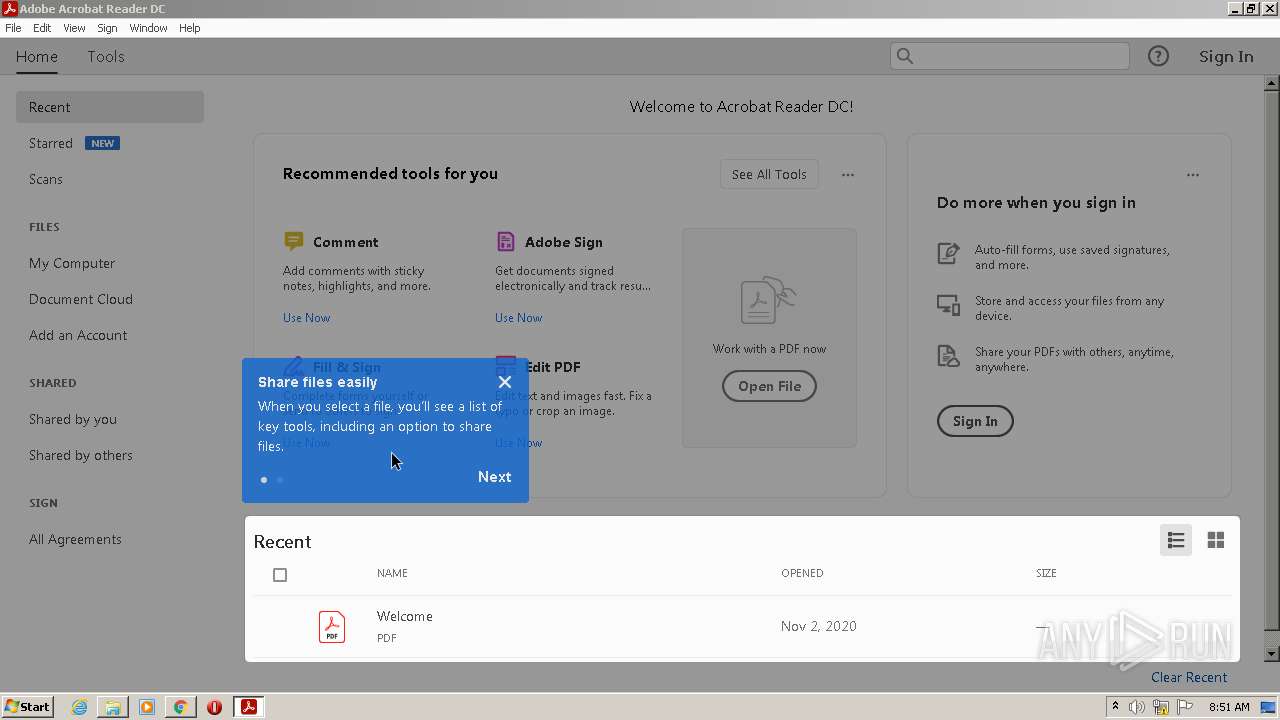Viewport: 1280px width, 720px height.
Task: Open Opera from the taskbar
Action: (214, 707)
